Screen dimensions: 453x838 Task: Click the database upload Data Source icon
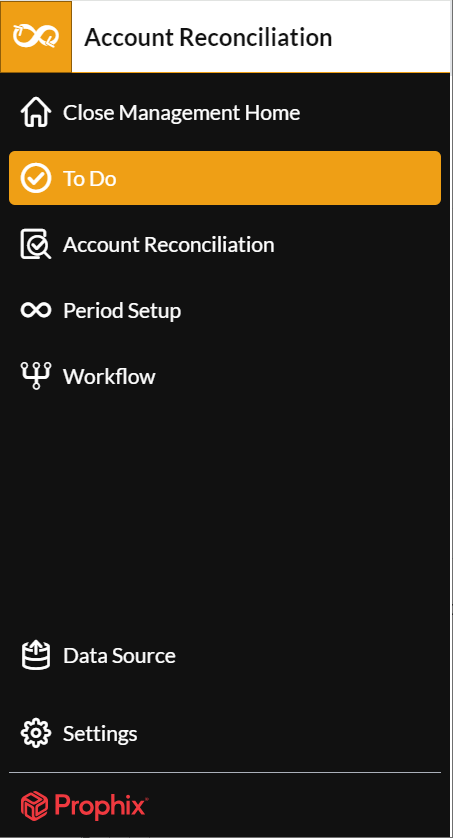pyautogui.click(x=36, y=655)
